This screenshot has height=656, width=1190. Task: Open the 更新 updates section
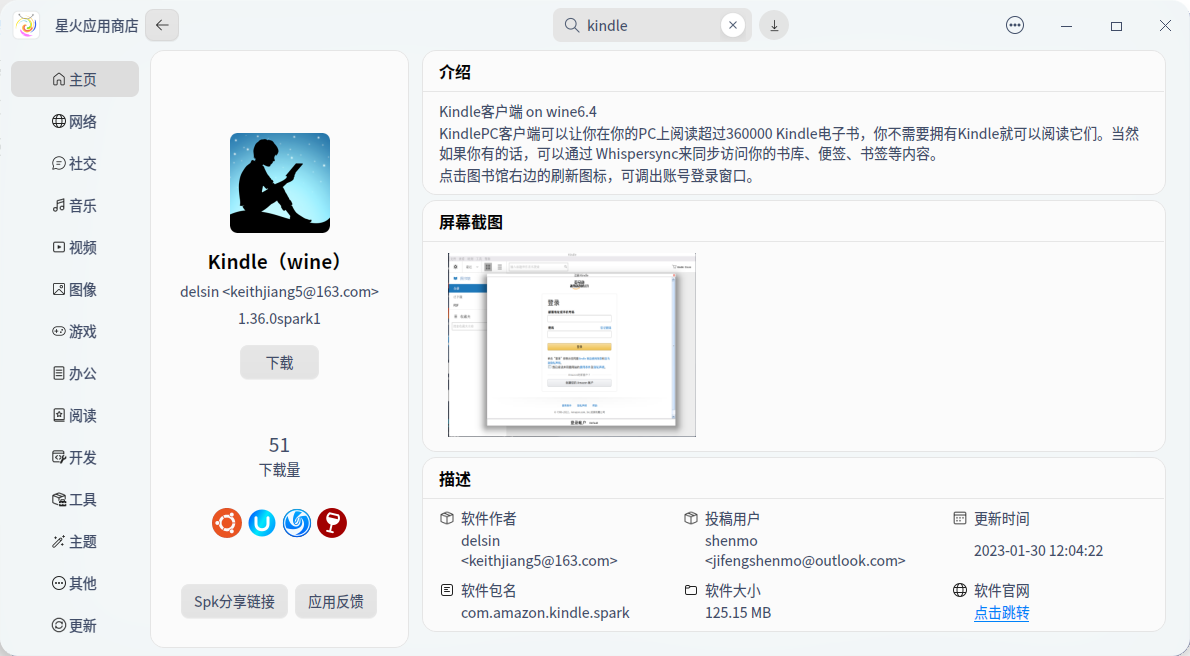click(75, 626)
